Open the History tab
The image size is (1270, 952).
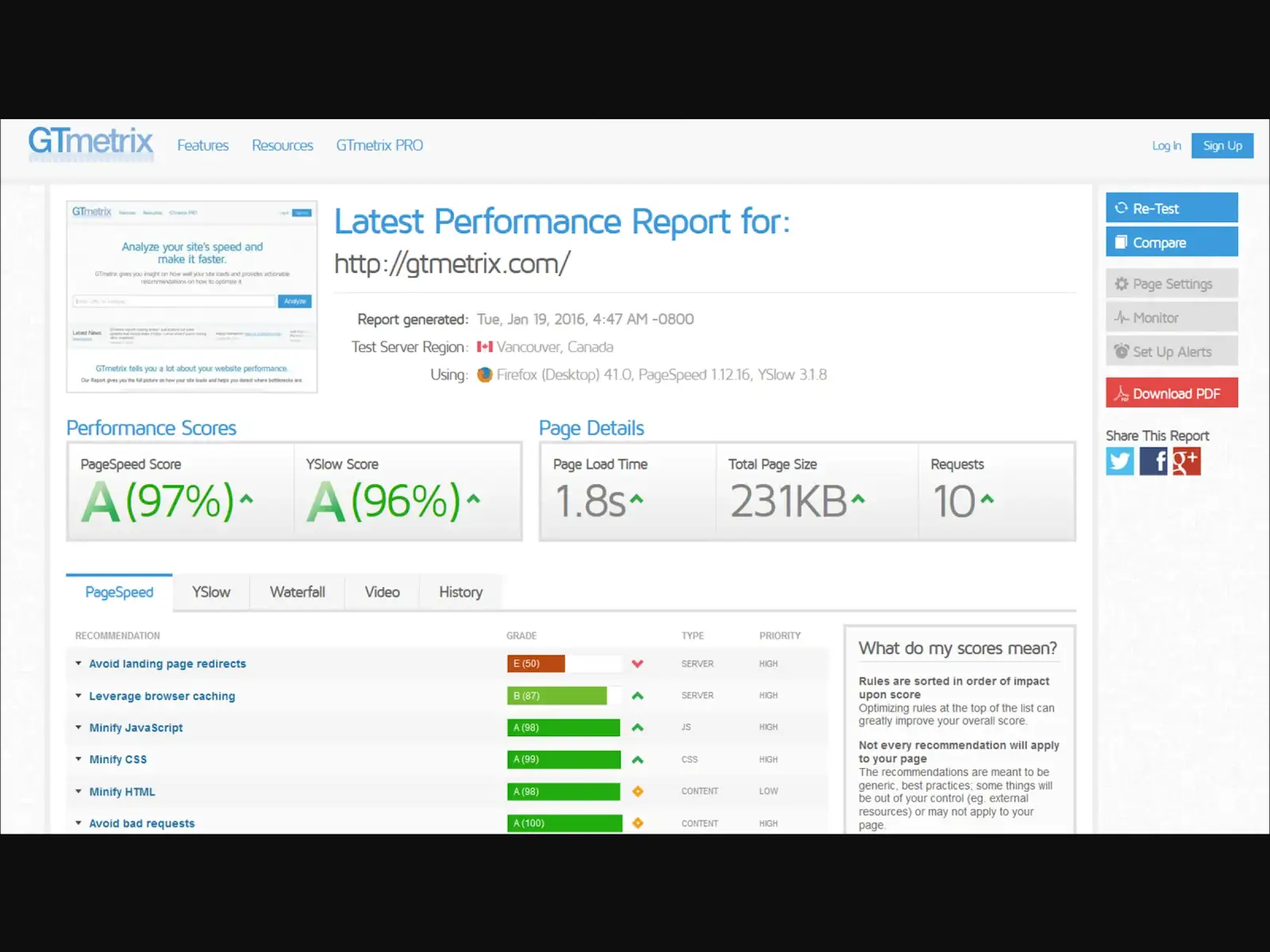[x=461, y=592]
